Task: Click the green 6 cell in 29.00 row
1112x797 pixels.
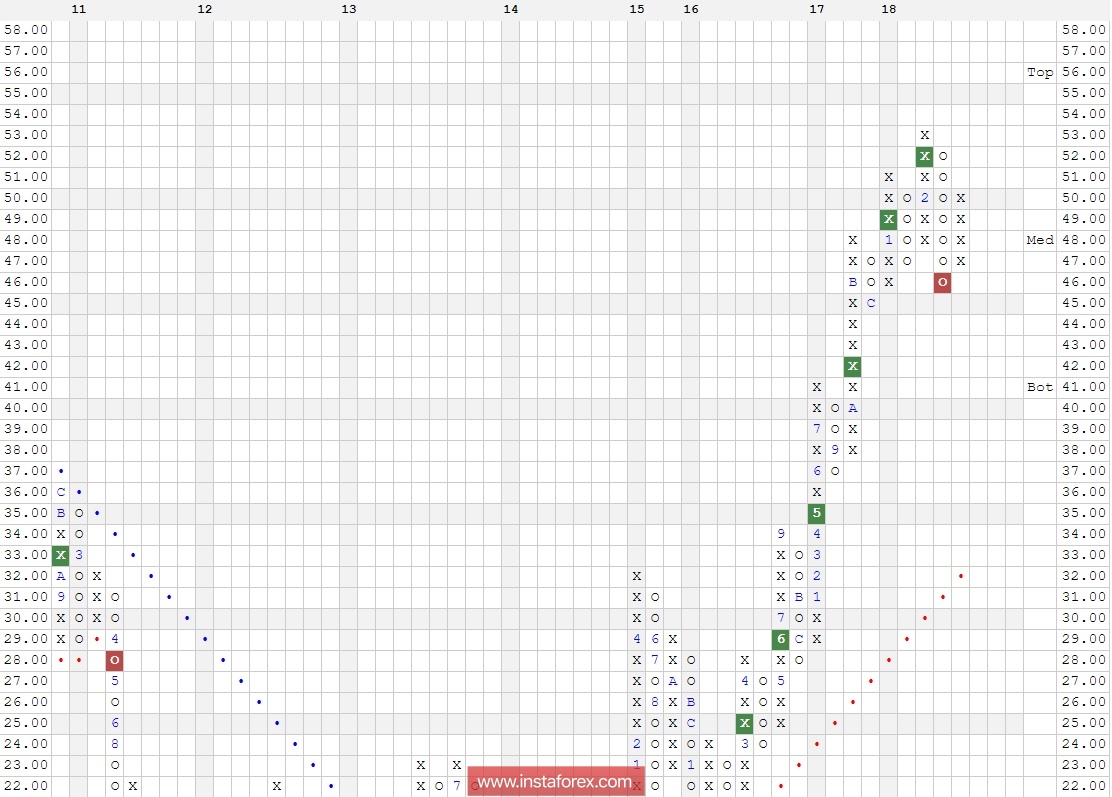Action: [x=780, y=640]
